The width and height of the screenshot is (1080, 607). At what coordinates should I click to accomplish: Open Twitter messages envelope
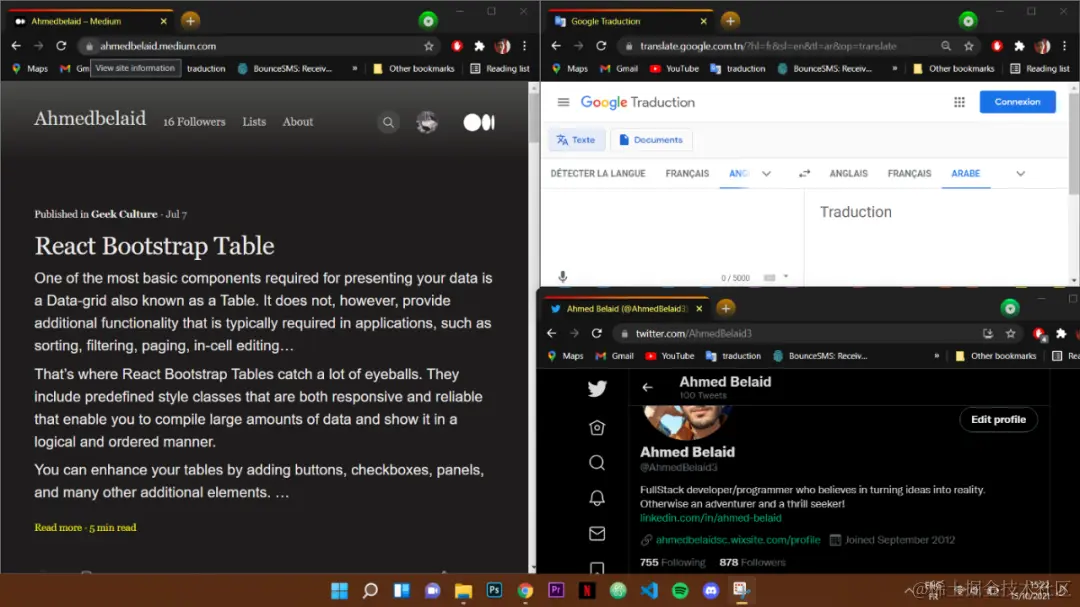[x=597, y=533]
